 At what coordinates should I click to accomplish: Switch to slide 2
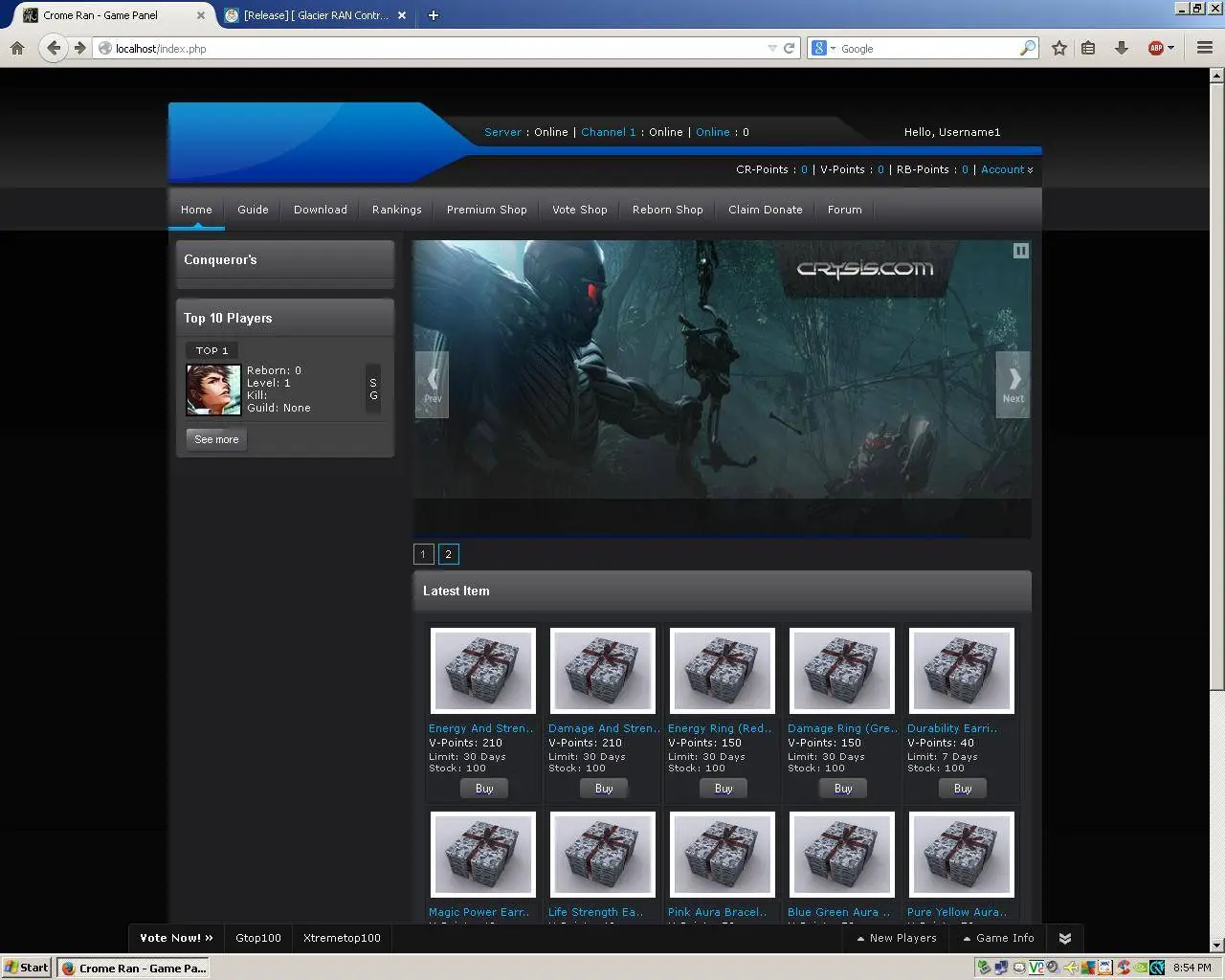pos(448,554)
